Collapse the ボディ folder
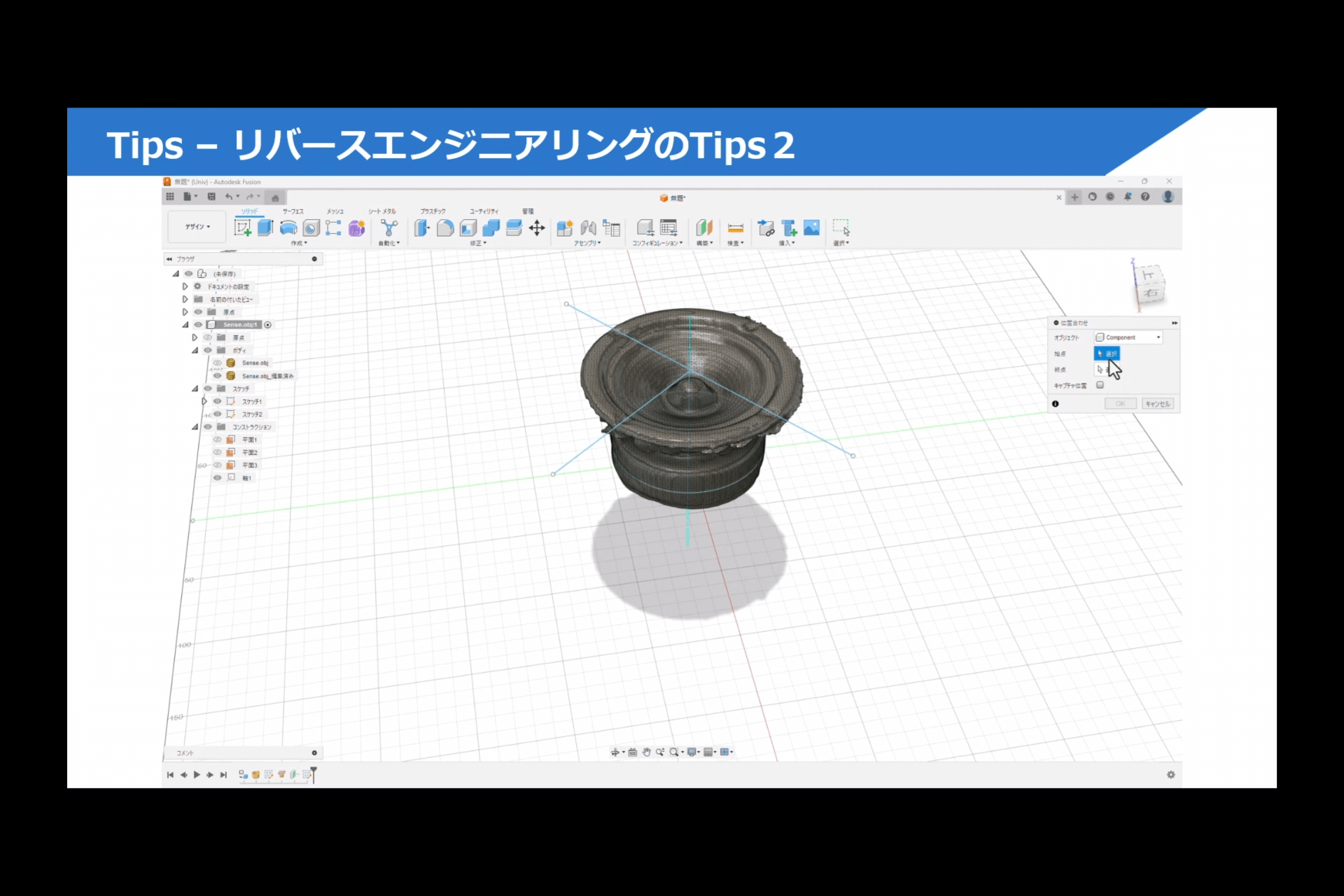The width and height of the screenshot is (1344, 896). (x=195, y=350)
